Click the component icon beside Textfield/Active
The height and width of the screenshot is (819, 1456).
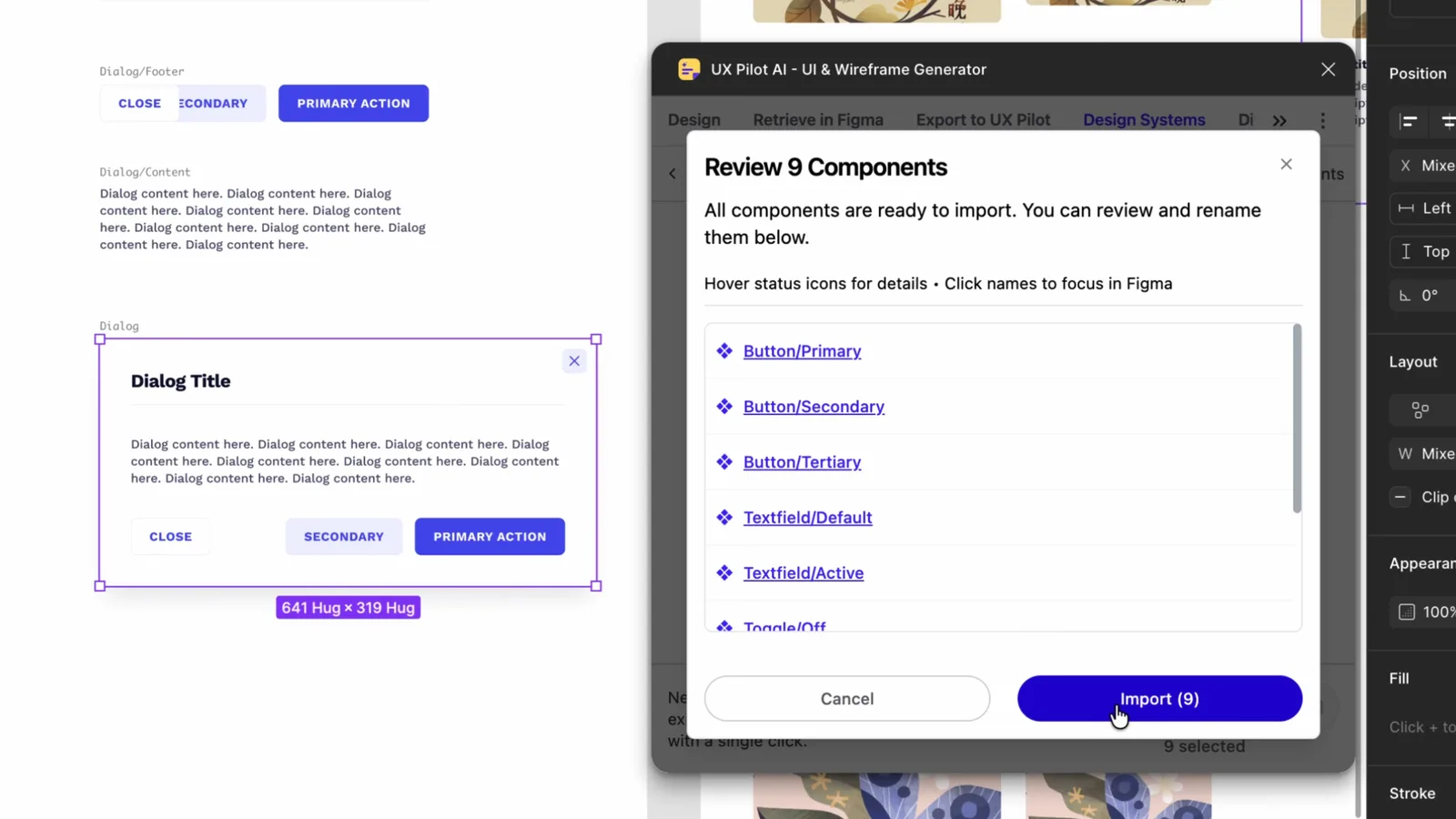coord(724,572)
